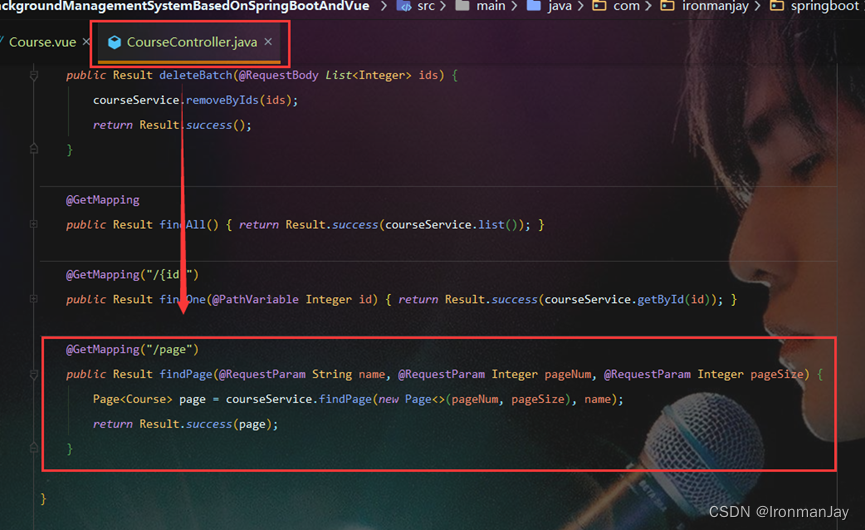865x530 pixels.
Task: Click the fold end marker of findPage
Action: (x=34, y=448)
